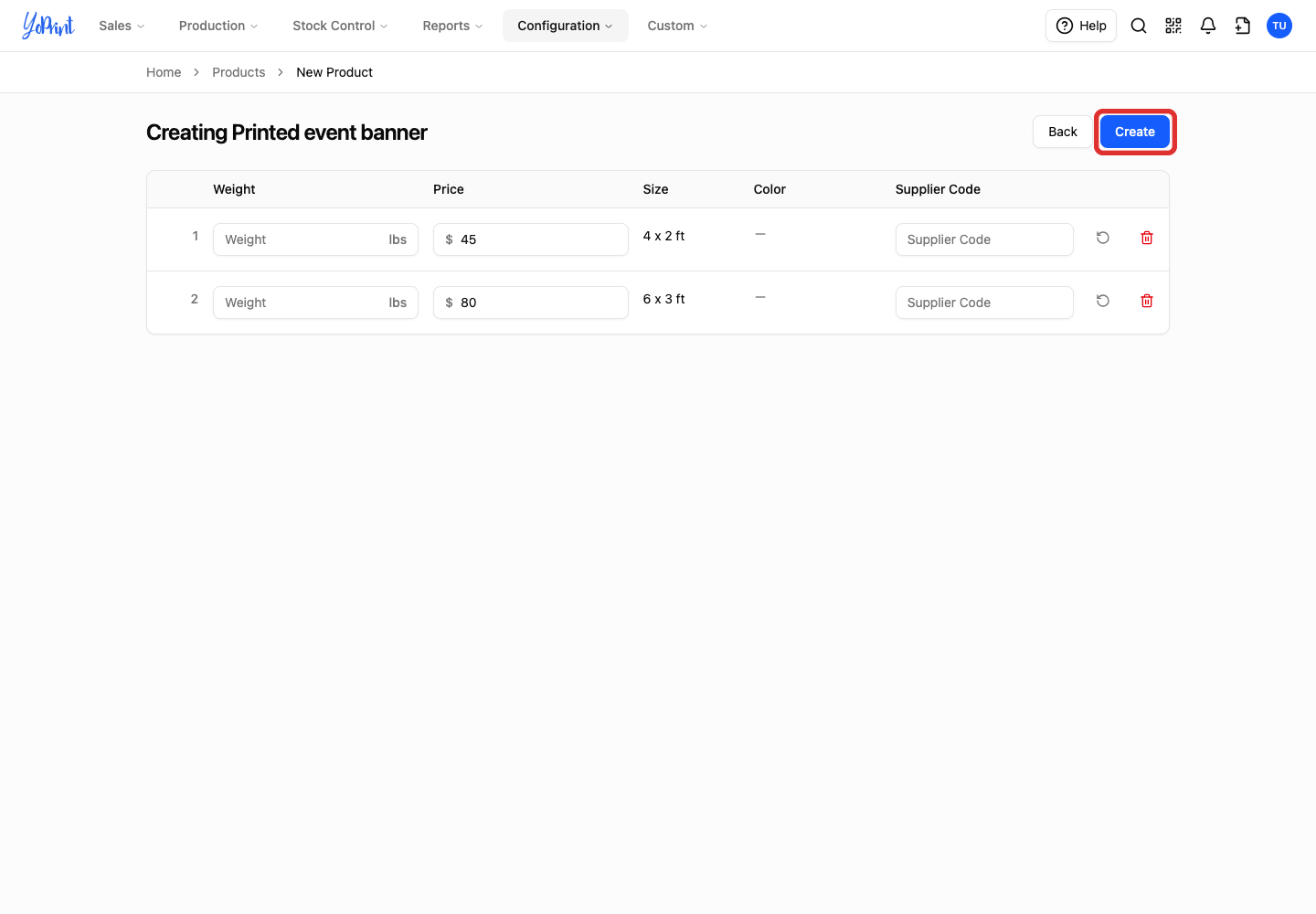This screenshot has height=914, width=1316.
Task: Click the YoPrint logo
Action: (48, 26)
